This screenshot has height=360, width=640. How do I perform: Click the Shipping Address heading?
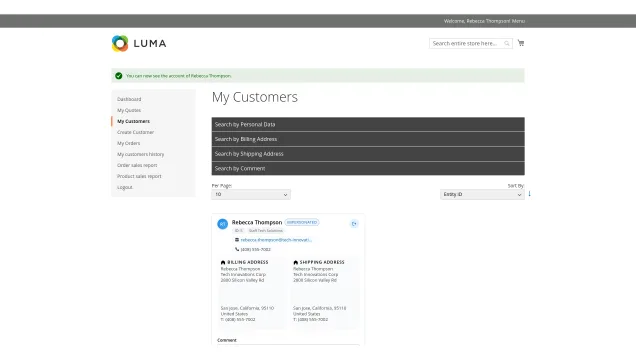(322, 262)
